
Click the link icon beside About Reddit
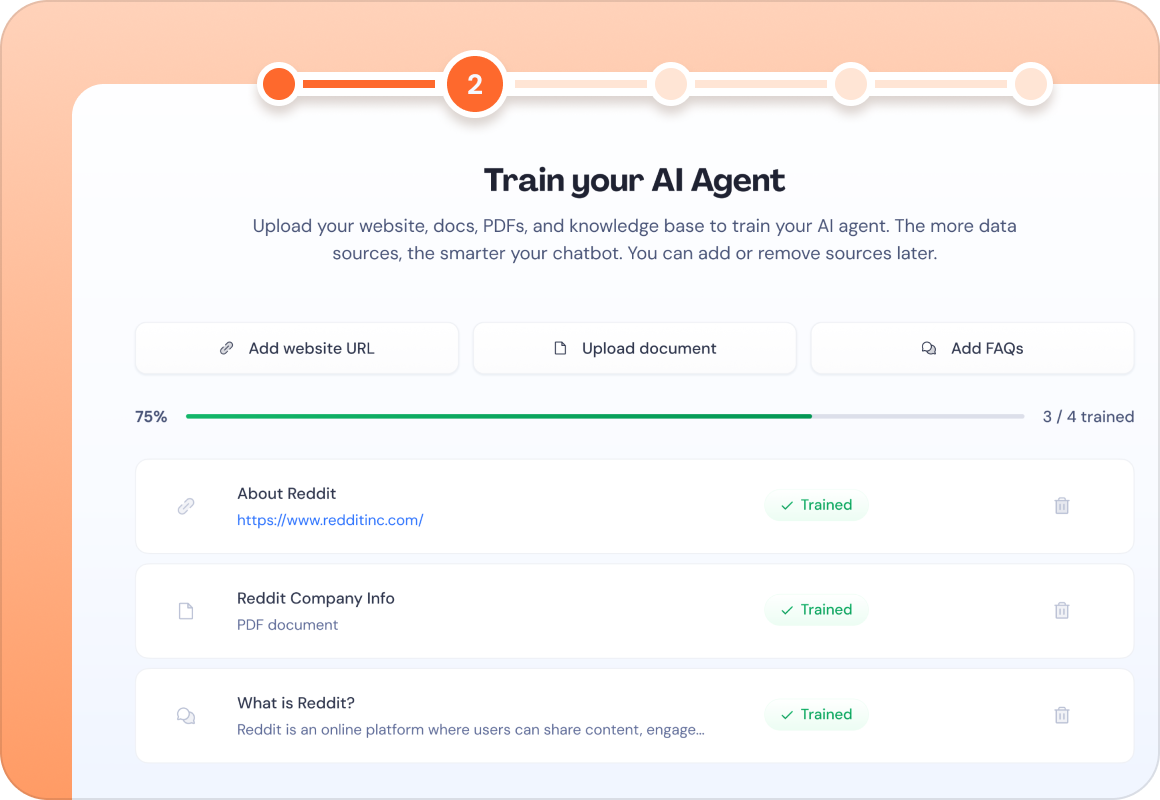click(x=186, y=506)
